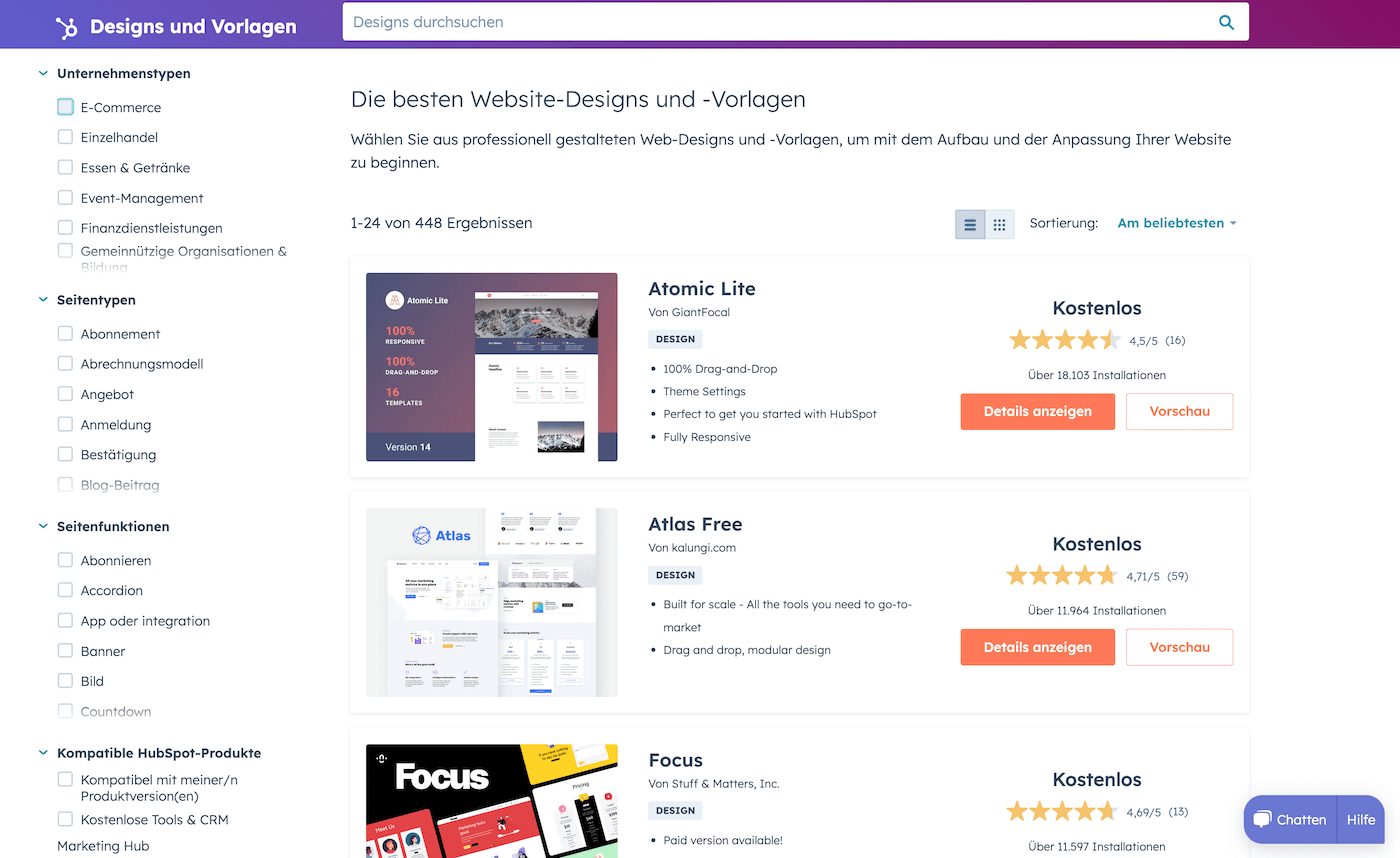Screen dimensions: 1400x858
Task: Click the Designs und Vorlagen header title
Action: click(x=193, y=27)
